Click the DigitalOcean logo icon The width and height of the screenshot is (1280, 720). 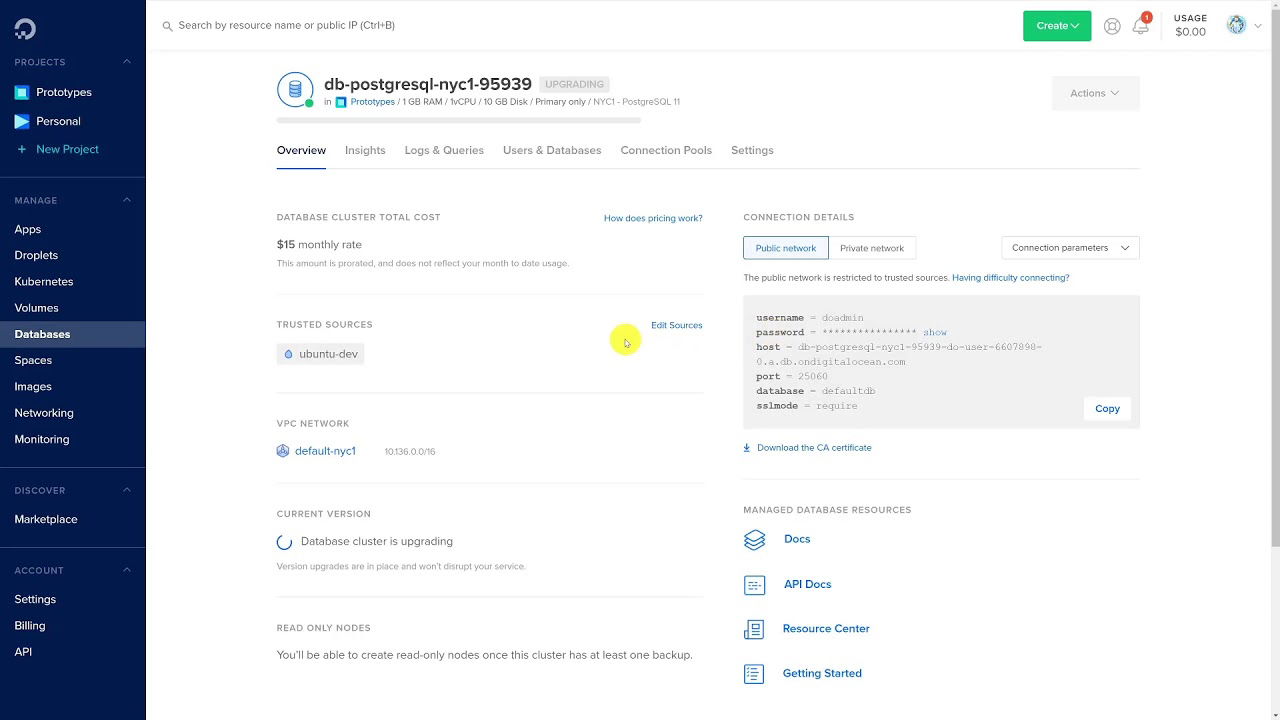pos(25,29)
